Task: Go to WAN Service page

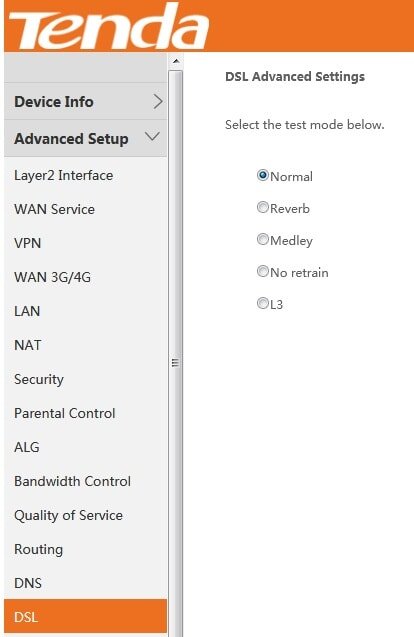Action: (54, 209)
